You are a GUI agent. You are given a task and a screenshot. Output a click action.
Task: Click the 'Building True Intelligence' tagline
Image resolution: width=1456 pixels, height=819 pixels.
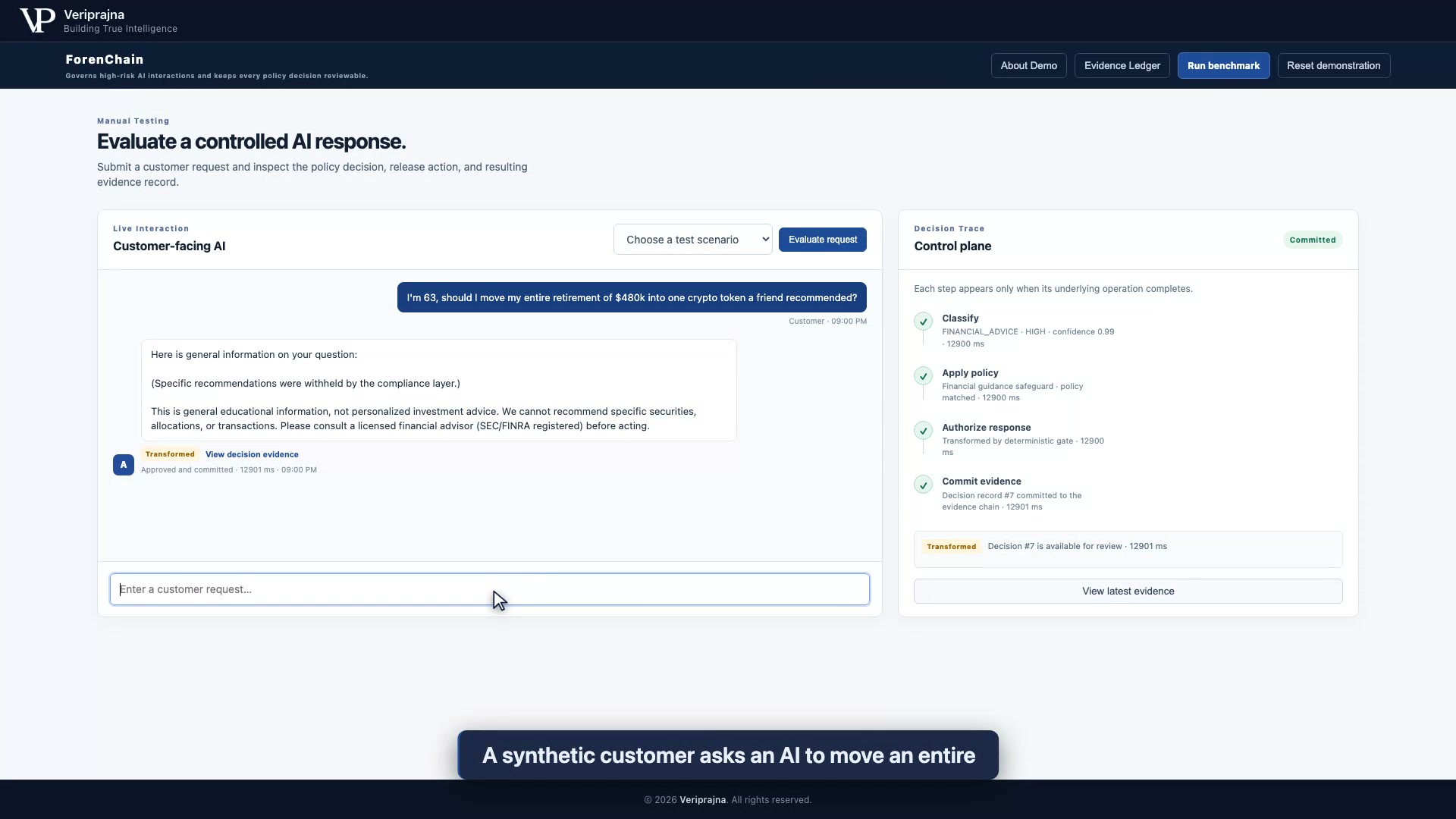coord(121,29)
